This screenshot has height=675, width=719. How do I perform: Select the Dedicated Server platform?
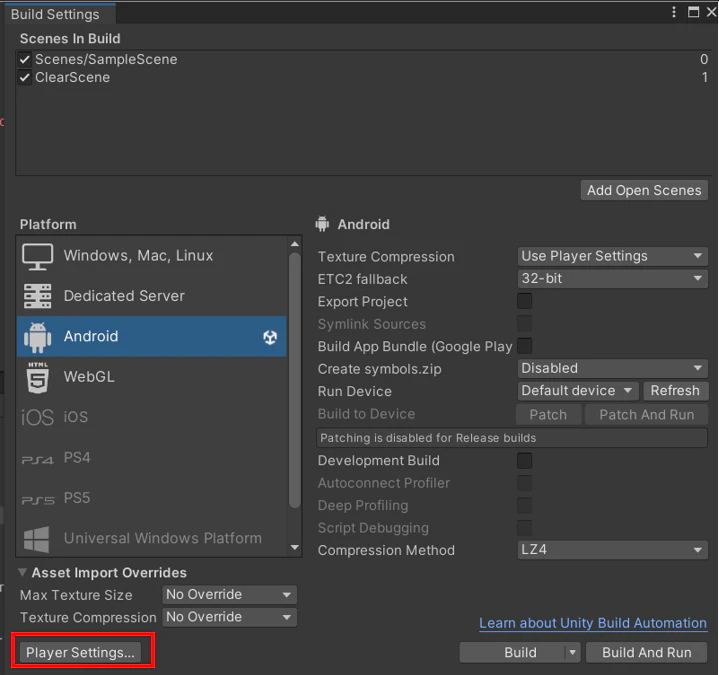(151, 296)
